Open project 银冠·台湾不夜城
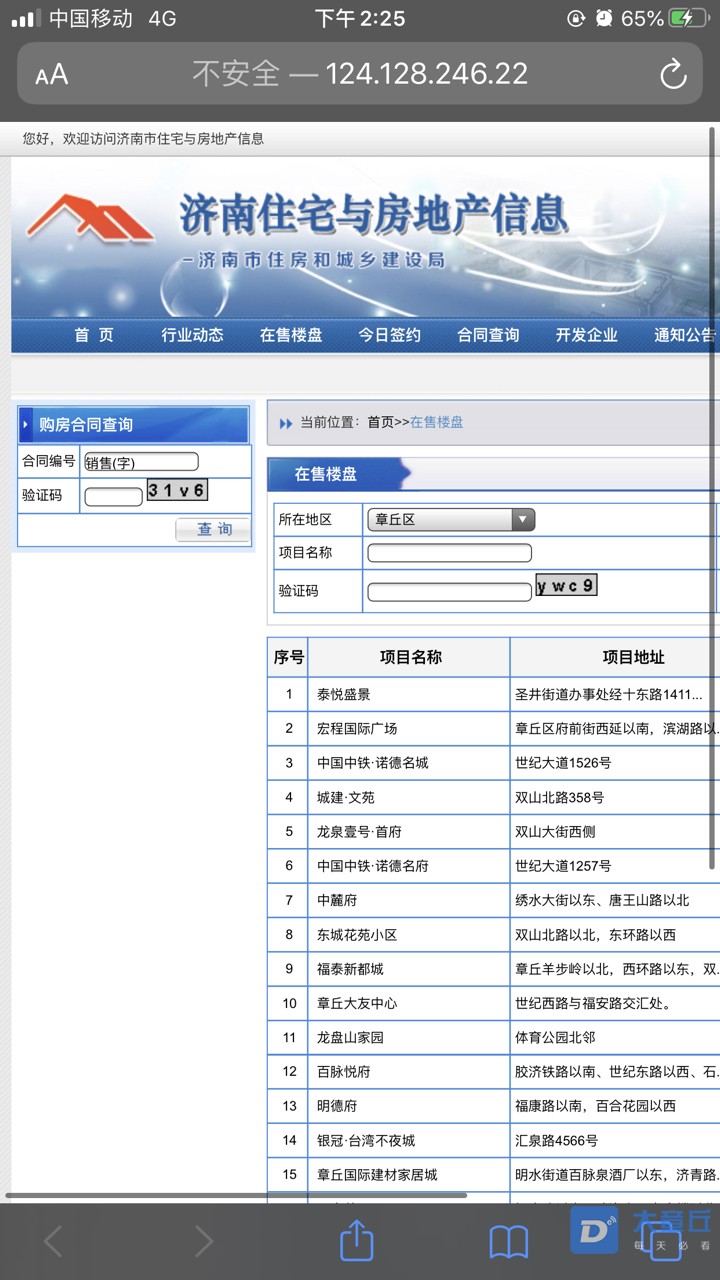This screenshot has width=720, height=1280. point(366,1140)
